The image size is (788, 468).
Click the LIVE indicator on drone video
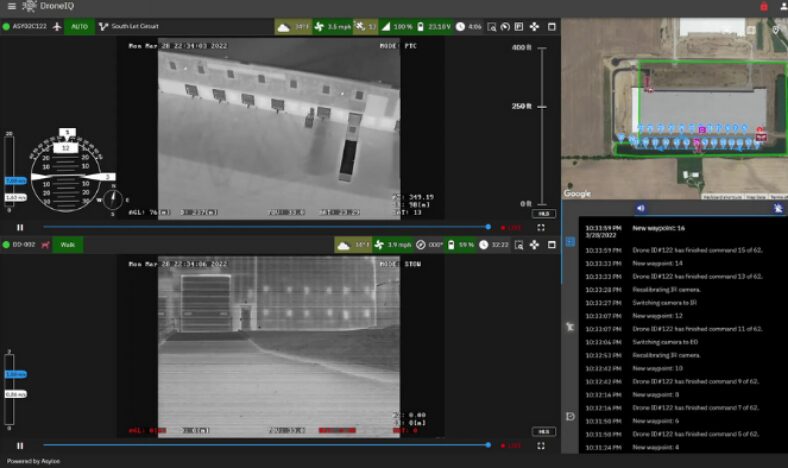click(x=512, y=228)
